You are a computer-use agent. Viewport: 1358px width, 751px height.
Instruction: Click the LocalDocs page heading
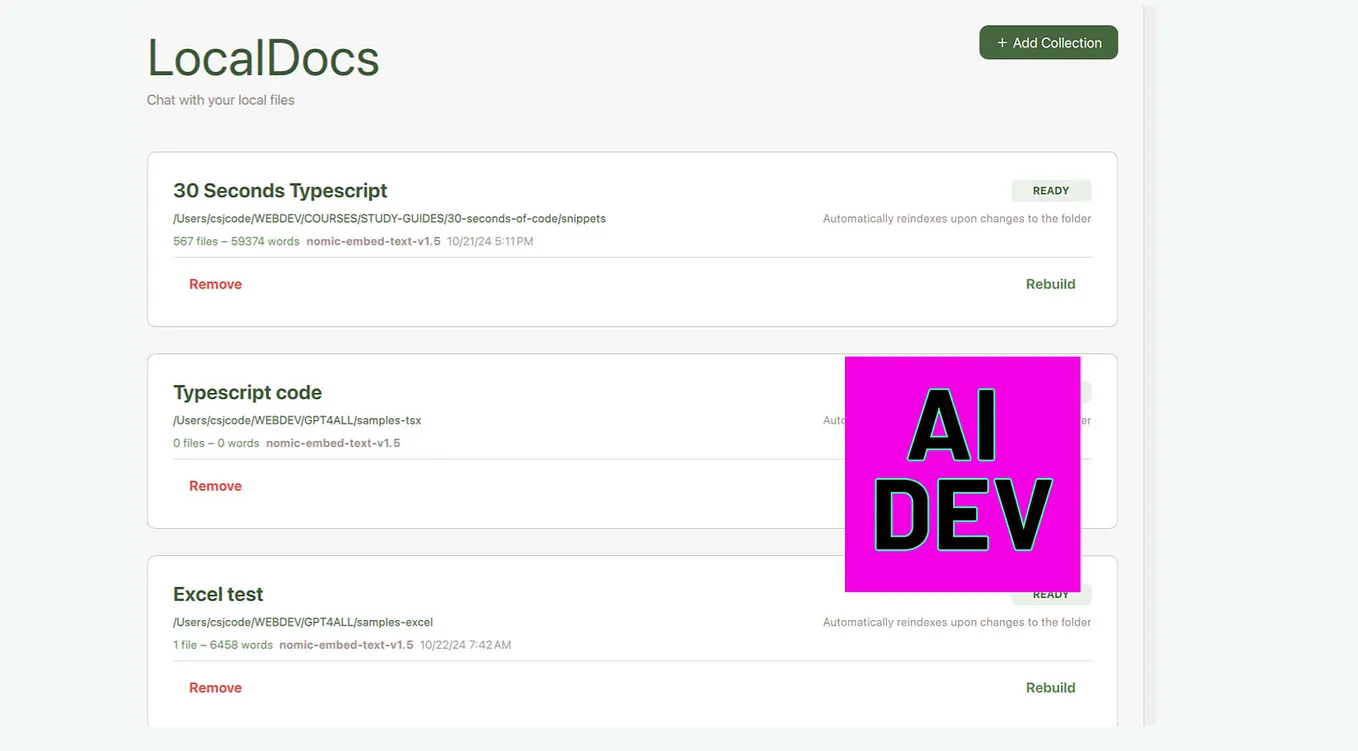pyautogui.click(x=263, y=57)
